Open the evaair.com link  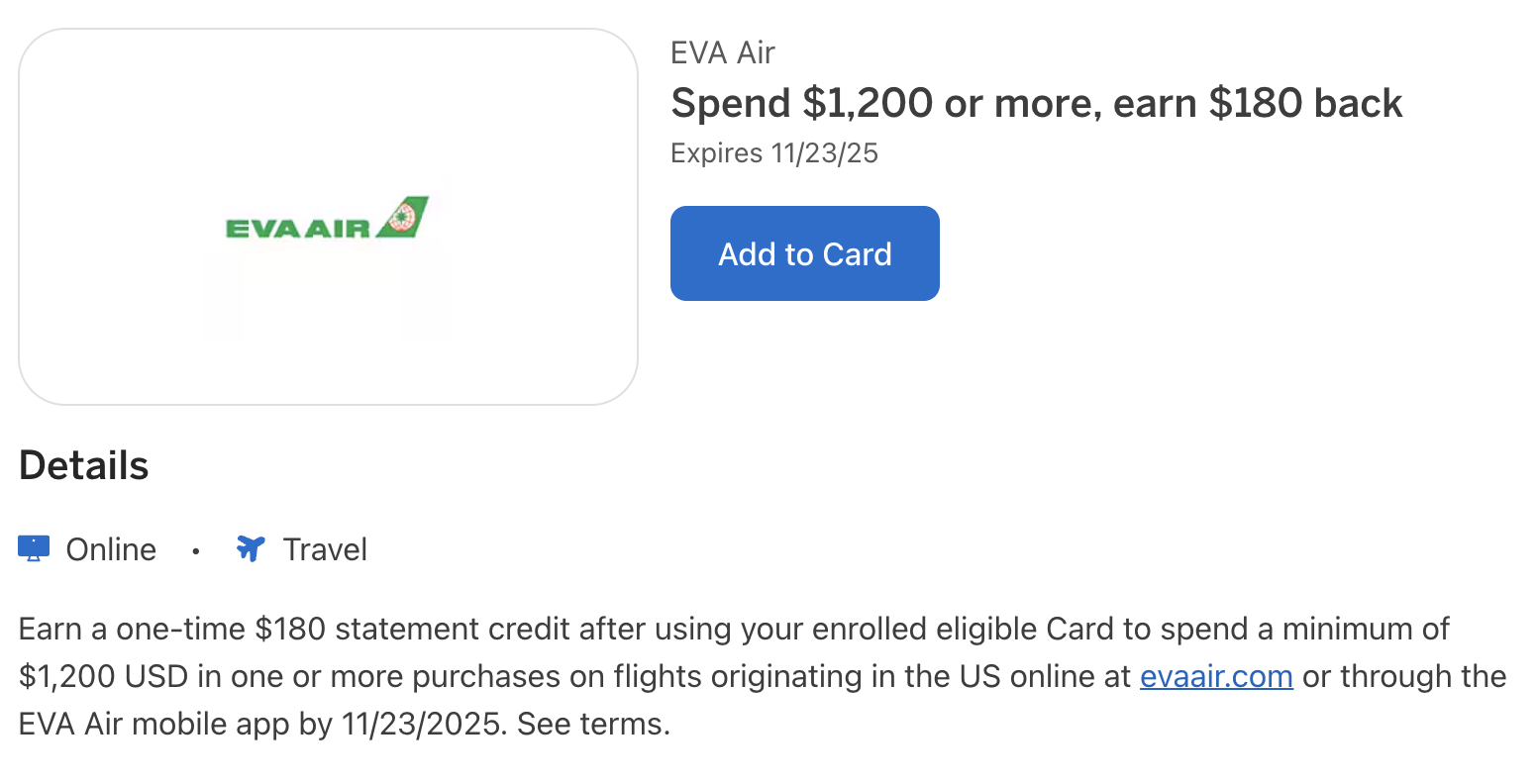point(1216,676)
